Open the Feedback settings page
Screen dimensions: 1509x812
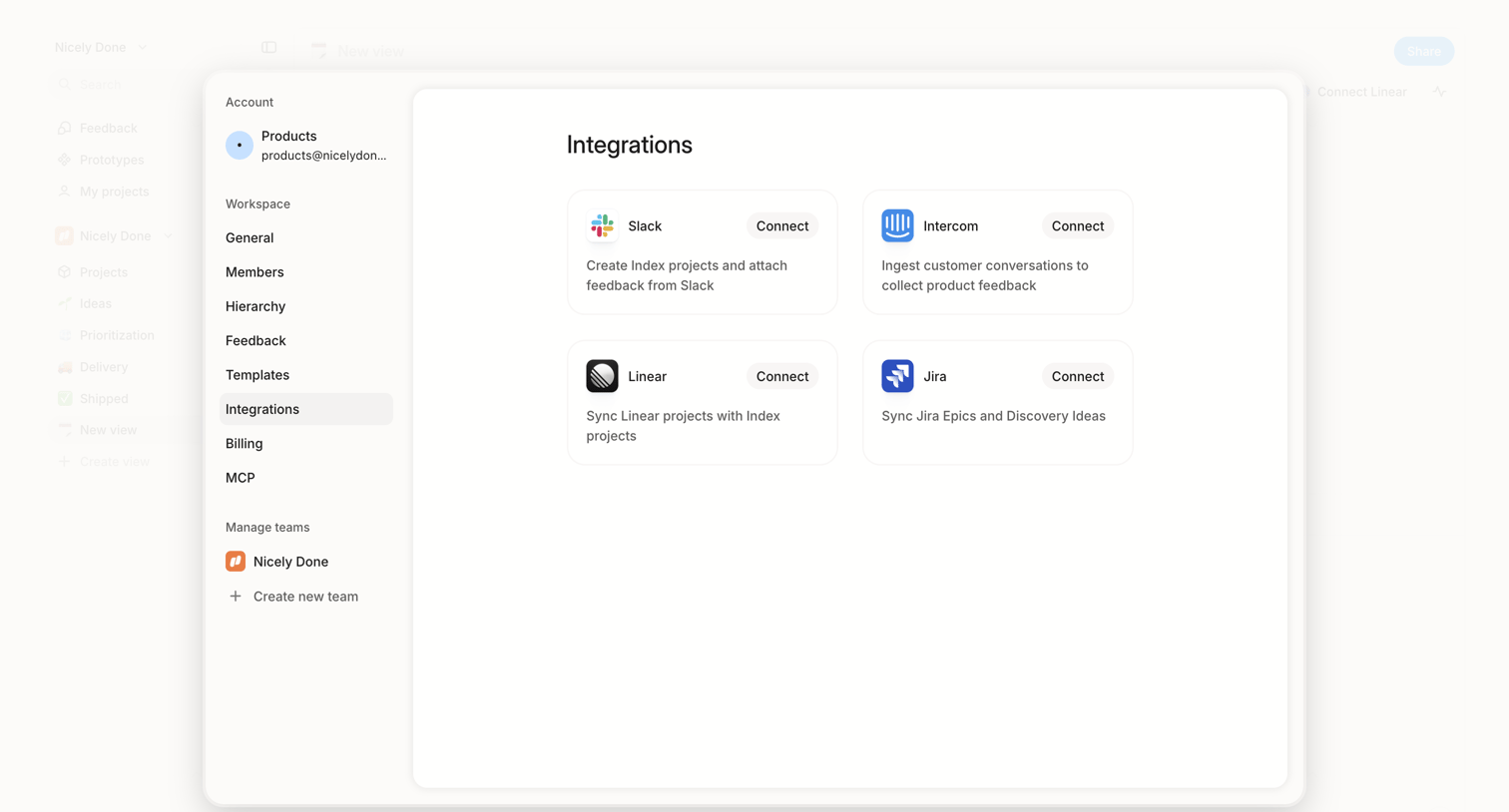(x=306, y=340)
